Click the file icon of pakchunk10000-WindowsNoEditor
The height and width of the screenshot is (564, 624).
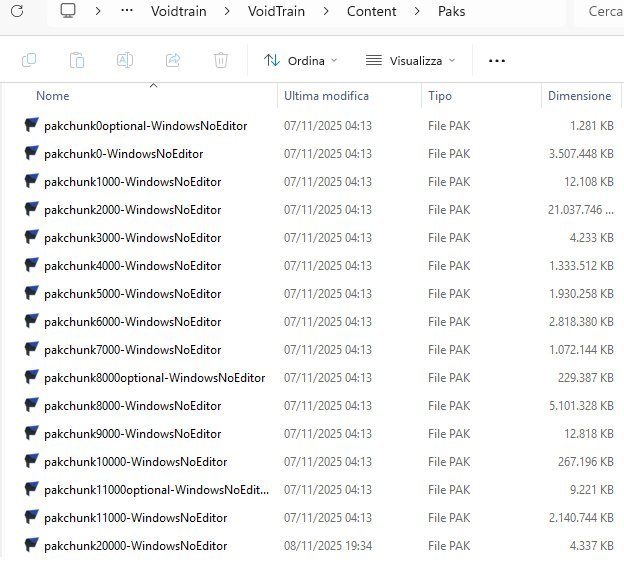coord(31,461)
